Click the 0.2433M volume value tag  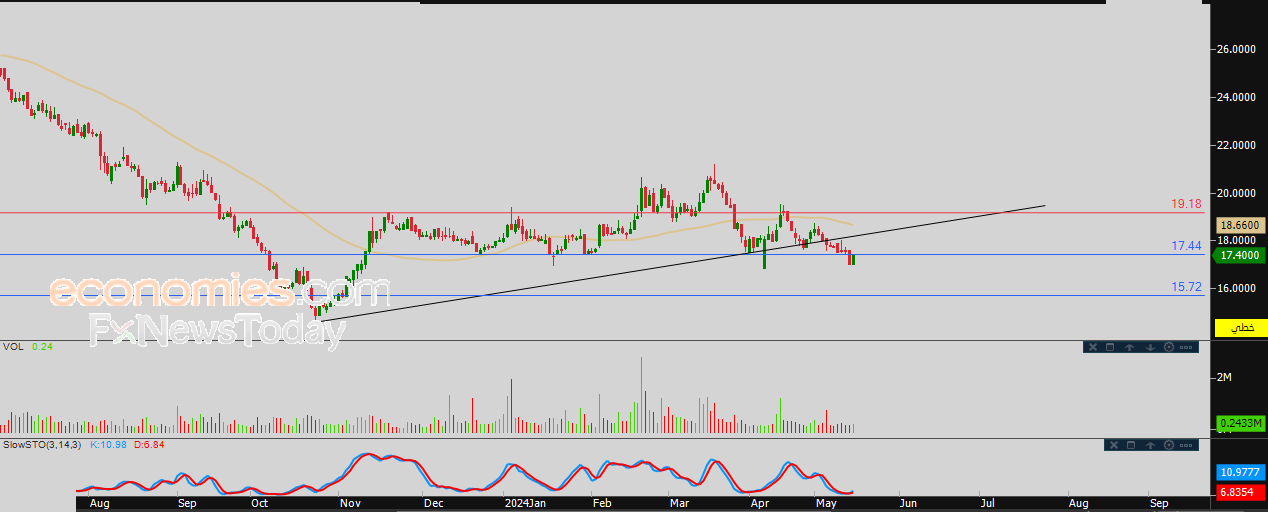1241,424
